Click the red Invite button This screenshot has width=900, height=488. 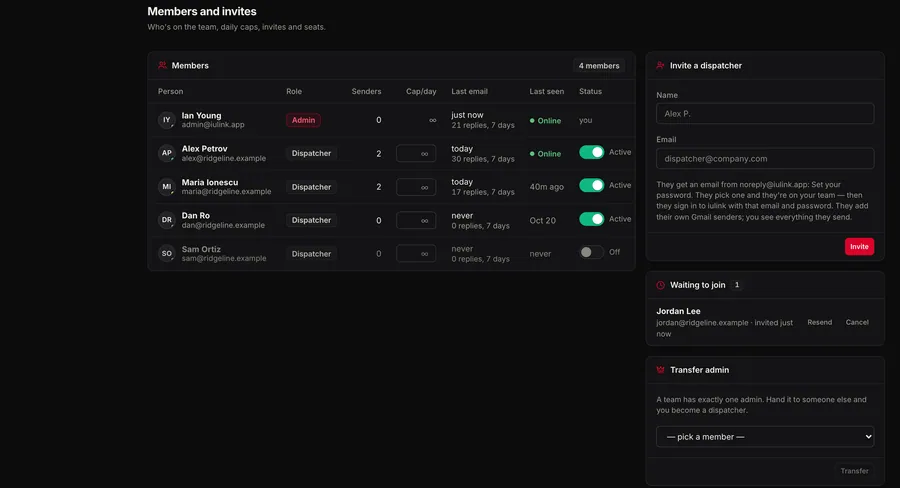coord(859,246)
